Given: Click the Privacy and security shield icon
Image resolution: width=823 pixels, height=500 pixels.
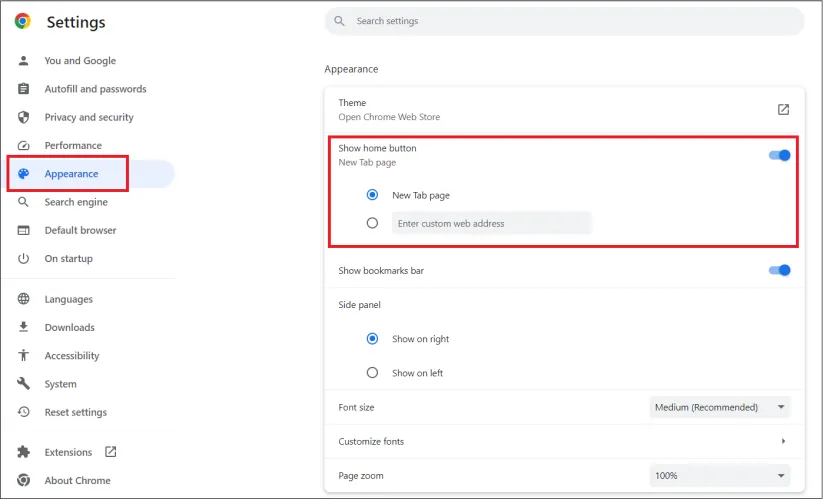Looking at the screenshot, I should click(24, 117).
